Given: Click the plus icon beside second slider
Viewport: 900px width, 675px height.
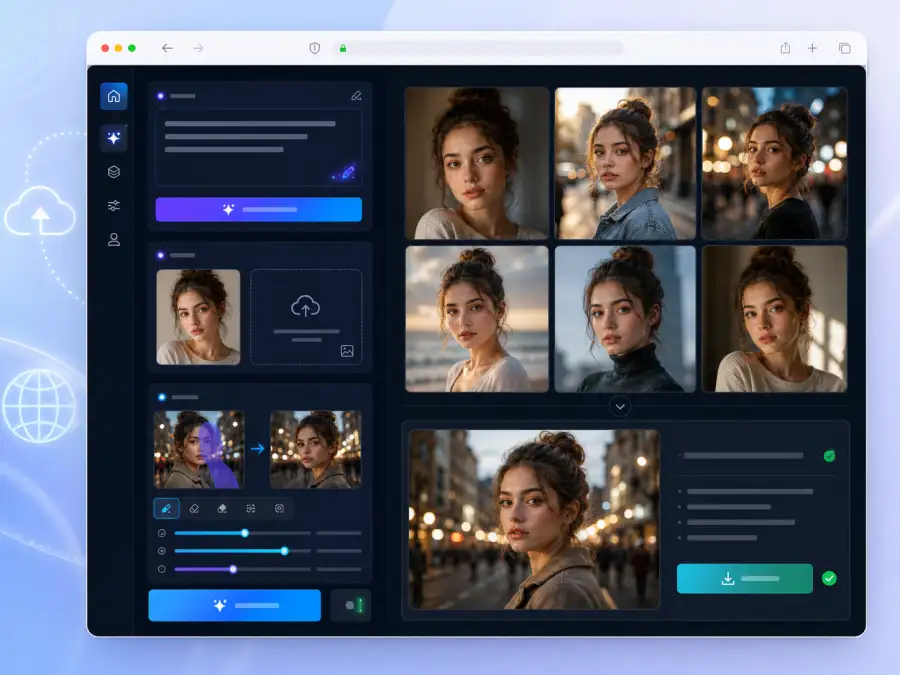Looking at the screenshot, I should pyautogui.click(x=162, y=551).
